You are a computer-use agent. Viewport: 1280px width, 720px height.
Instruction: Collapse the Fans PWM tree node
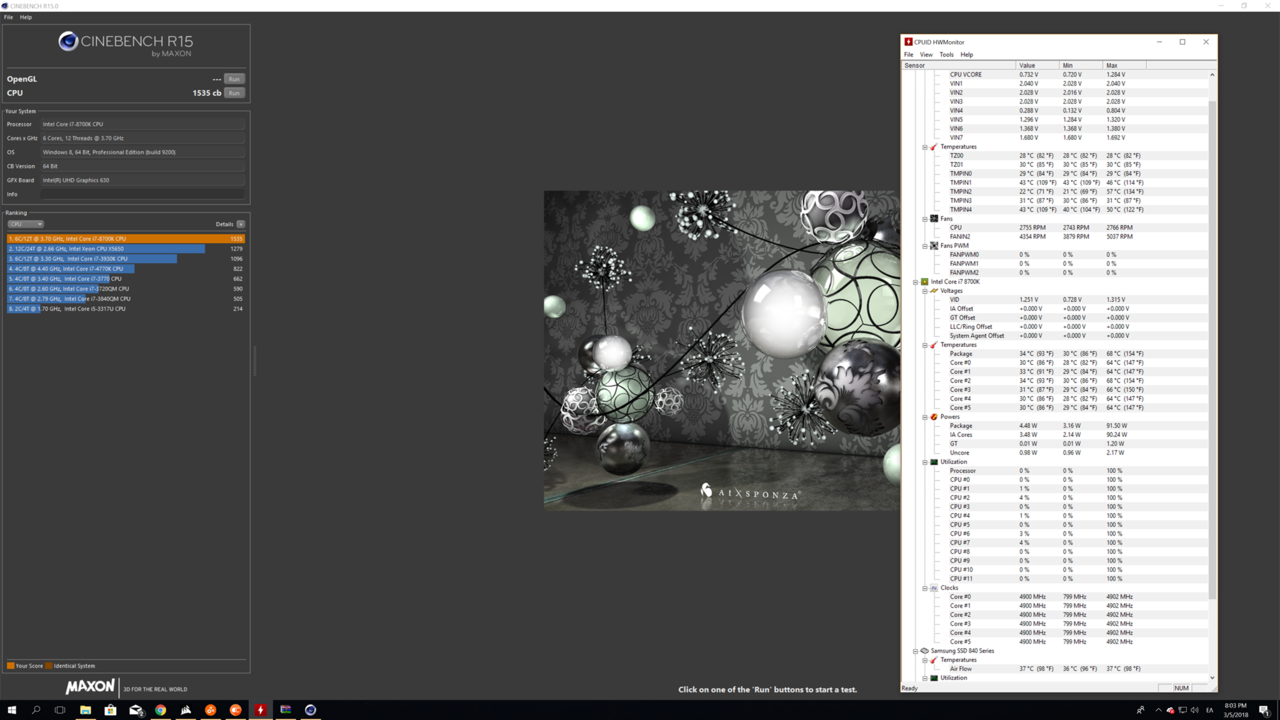click(925, 246)
